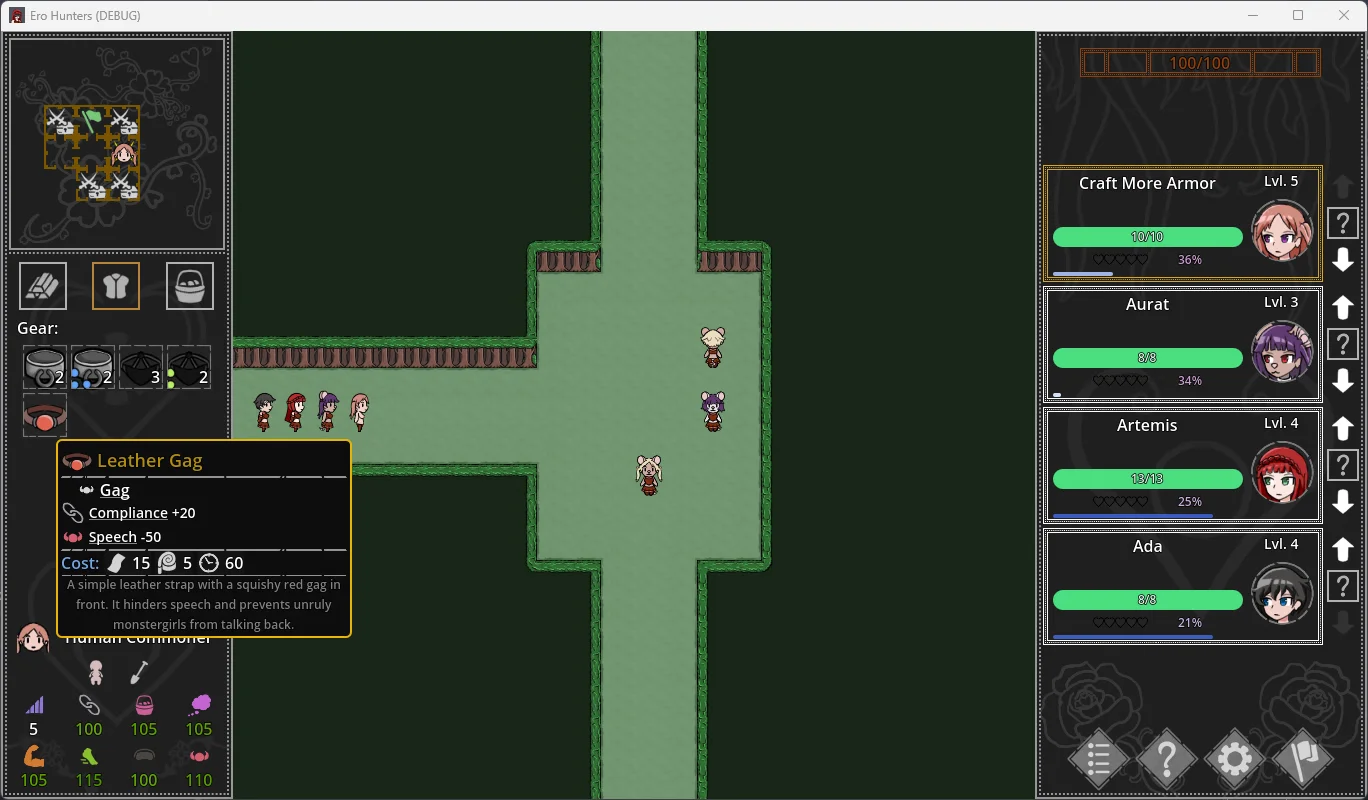Move Artemis down in party order
Viewport: 1368px width, 800px height.
point(1342,502)
